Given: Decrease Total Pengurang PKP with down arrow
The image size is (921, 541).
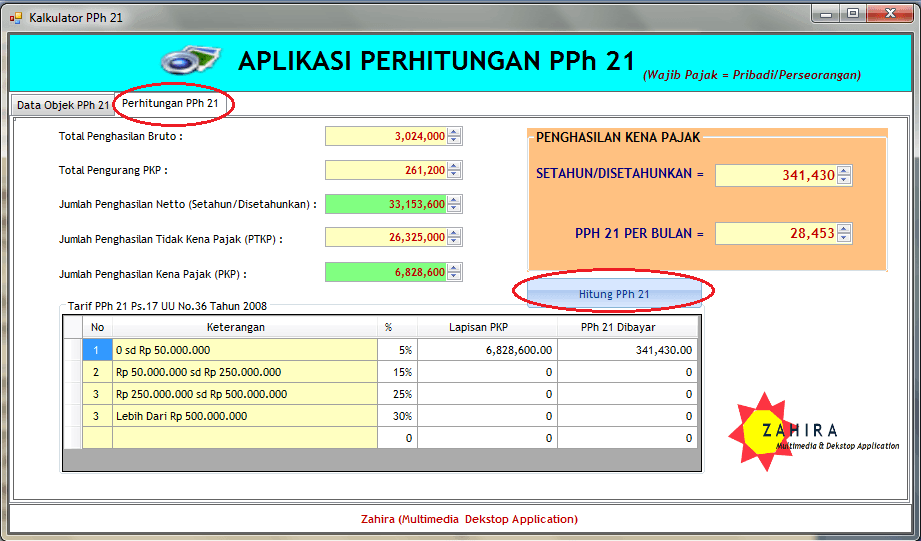Looking at the screenshot, I should click(x=454, y=175).
